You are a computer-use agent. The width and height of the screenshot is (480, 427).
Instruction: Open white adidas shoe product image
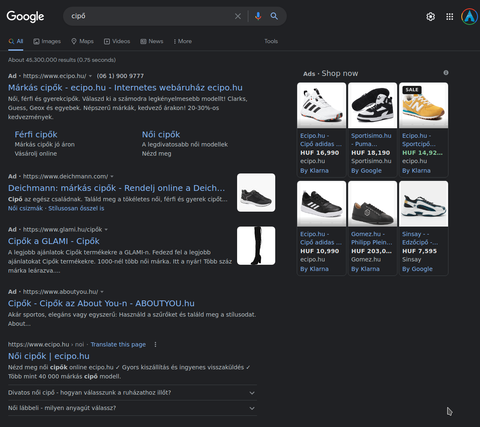pos(321,105)
